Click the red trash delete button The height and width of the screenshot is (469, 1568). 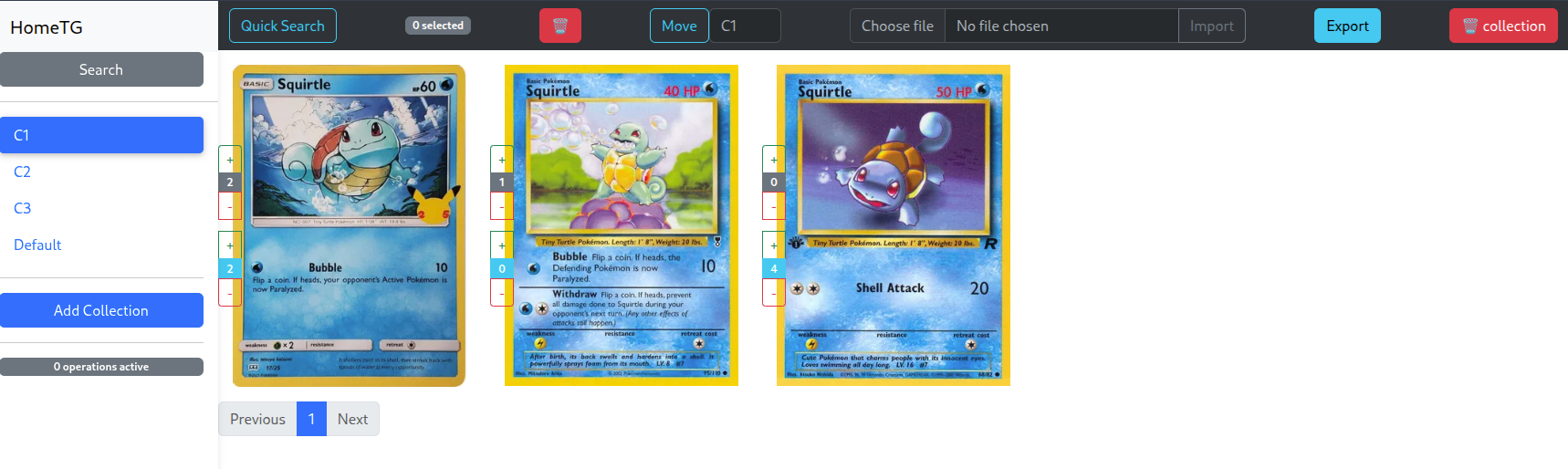(x=559, y=26)
